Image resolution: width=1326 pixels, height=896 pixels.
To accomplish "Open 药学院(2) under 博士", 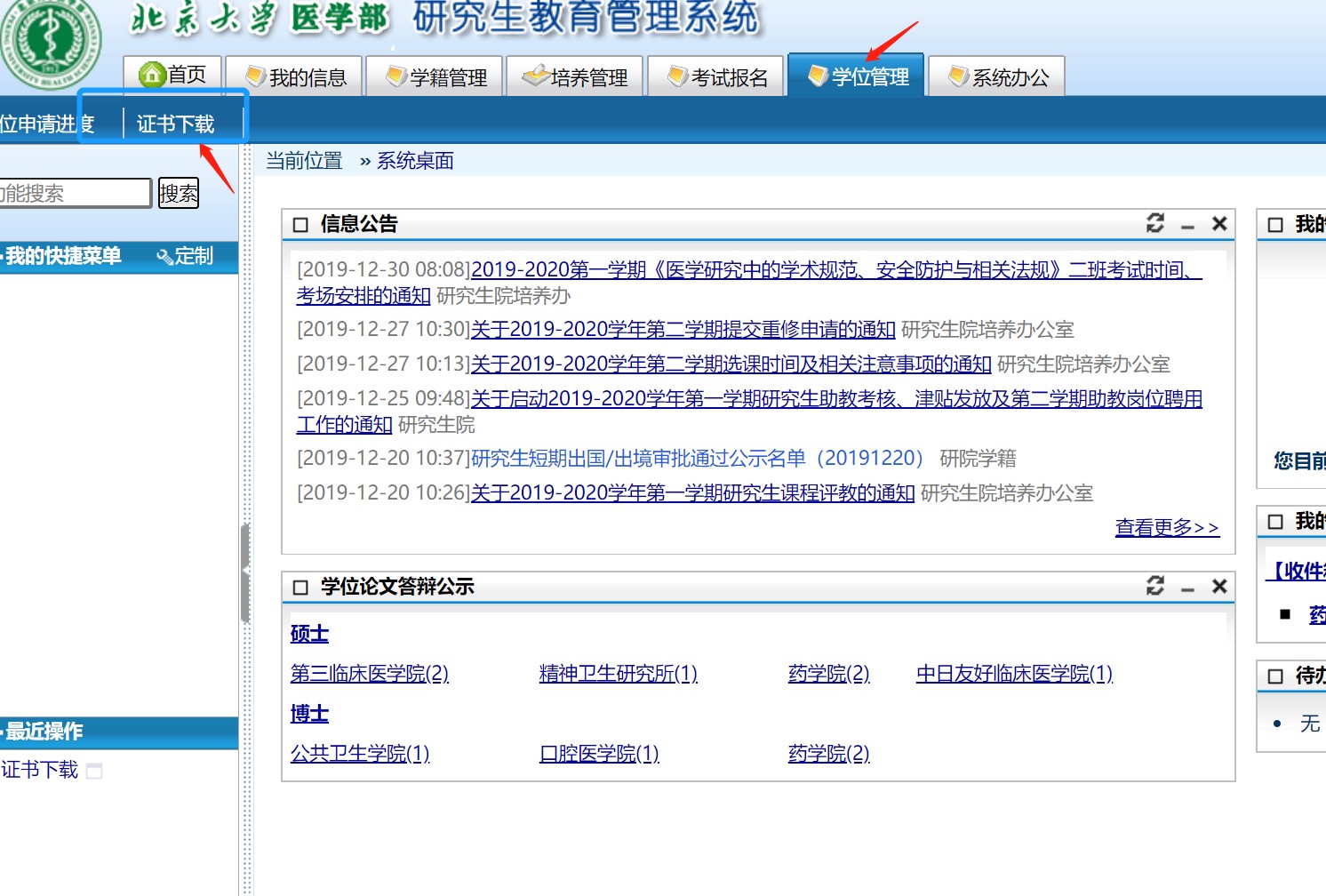I will (x=828, y=754).
